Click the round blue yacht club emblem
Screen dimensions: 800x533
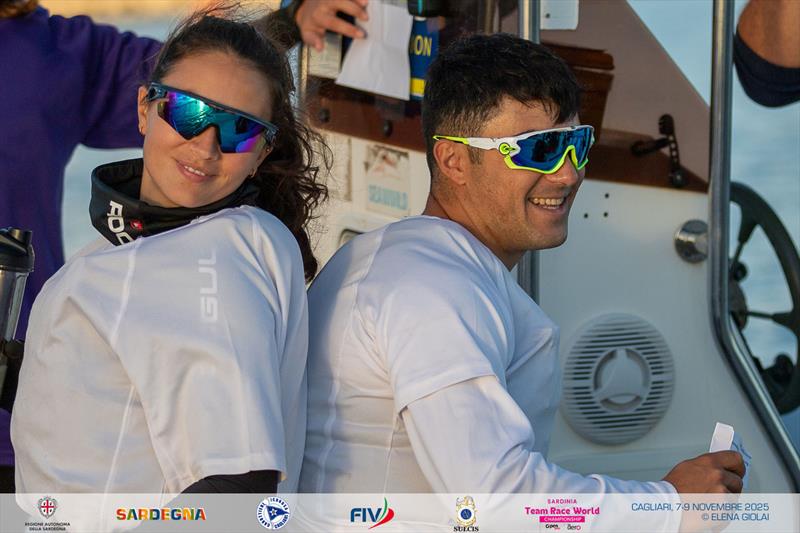pyautogui.click(x=273, y=513)
